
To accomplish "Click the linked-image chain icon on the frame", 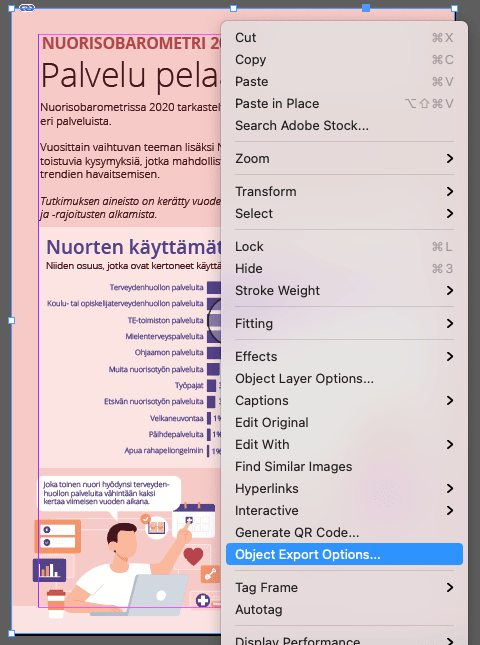I will point(27,7).
